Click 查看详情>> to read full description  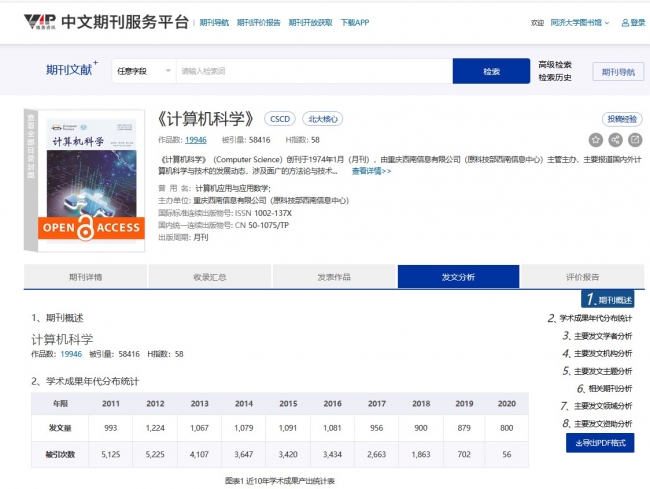(x=371, y=171)
